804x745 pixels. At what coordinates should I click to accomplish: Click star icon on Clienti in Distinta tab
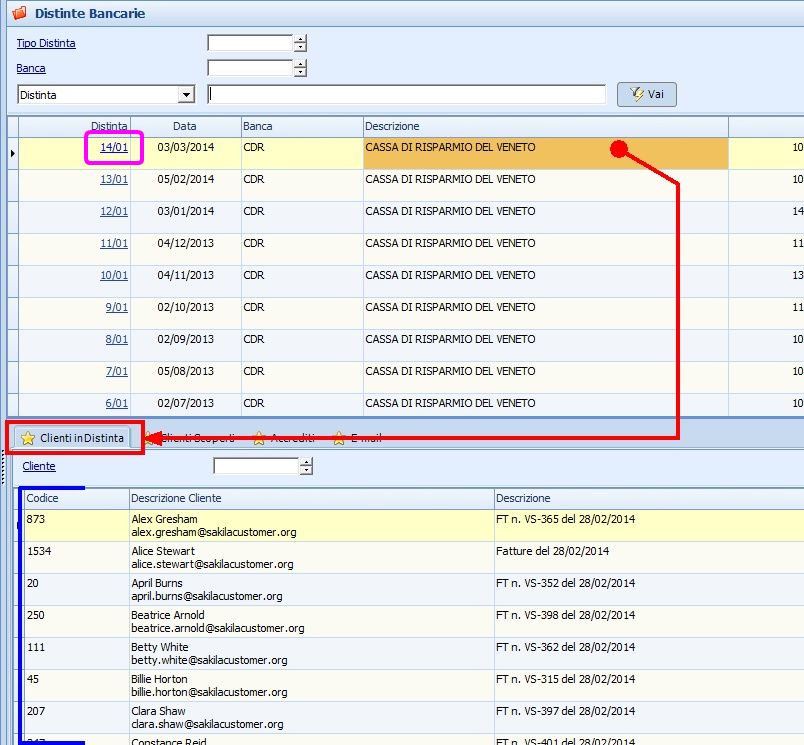[x=28, y=438]
